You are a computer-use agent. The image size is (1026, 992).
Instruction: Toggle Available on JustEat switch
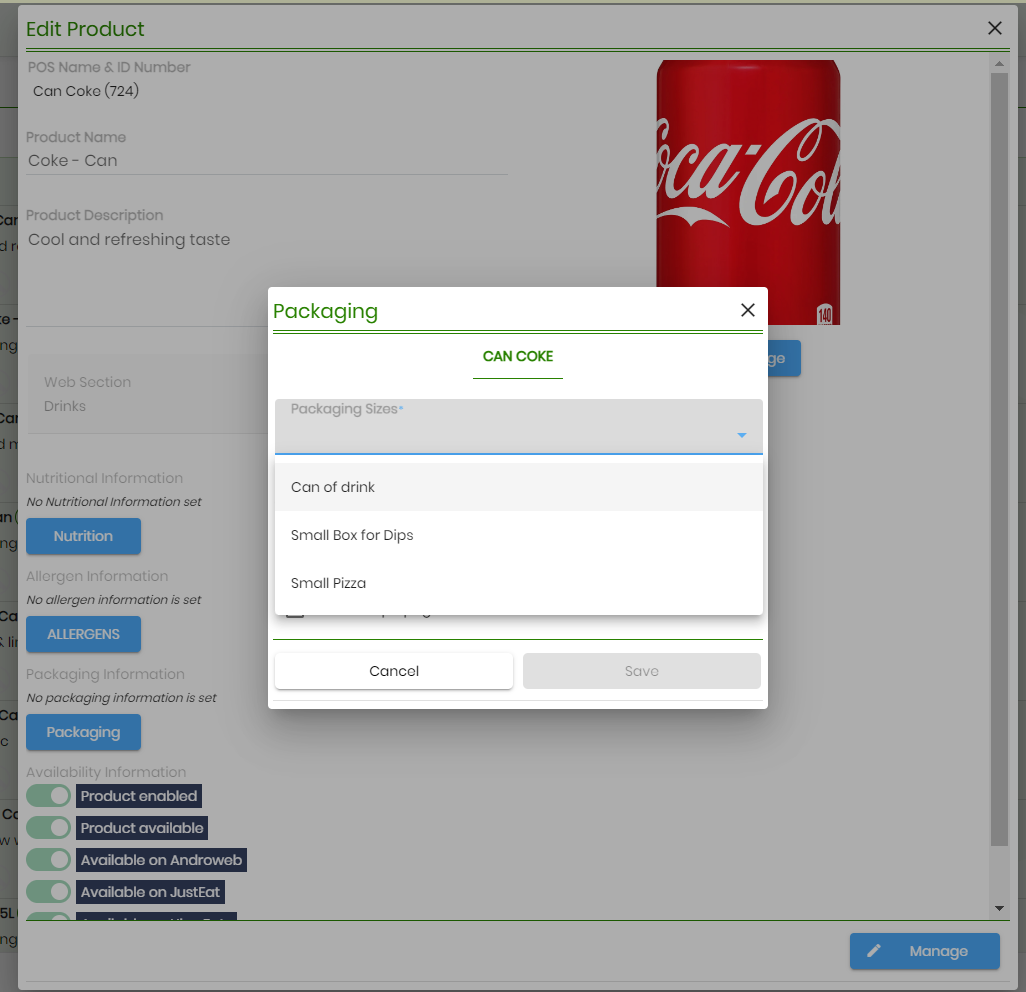coord(48,892)
